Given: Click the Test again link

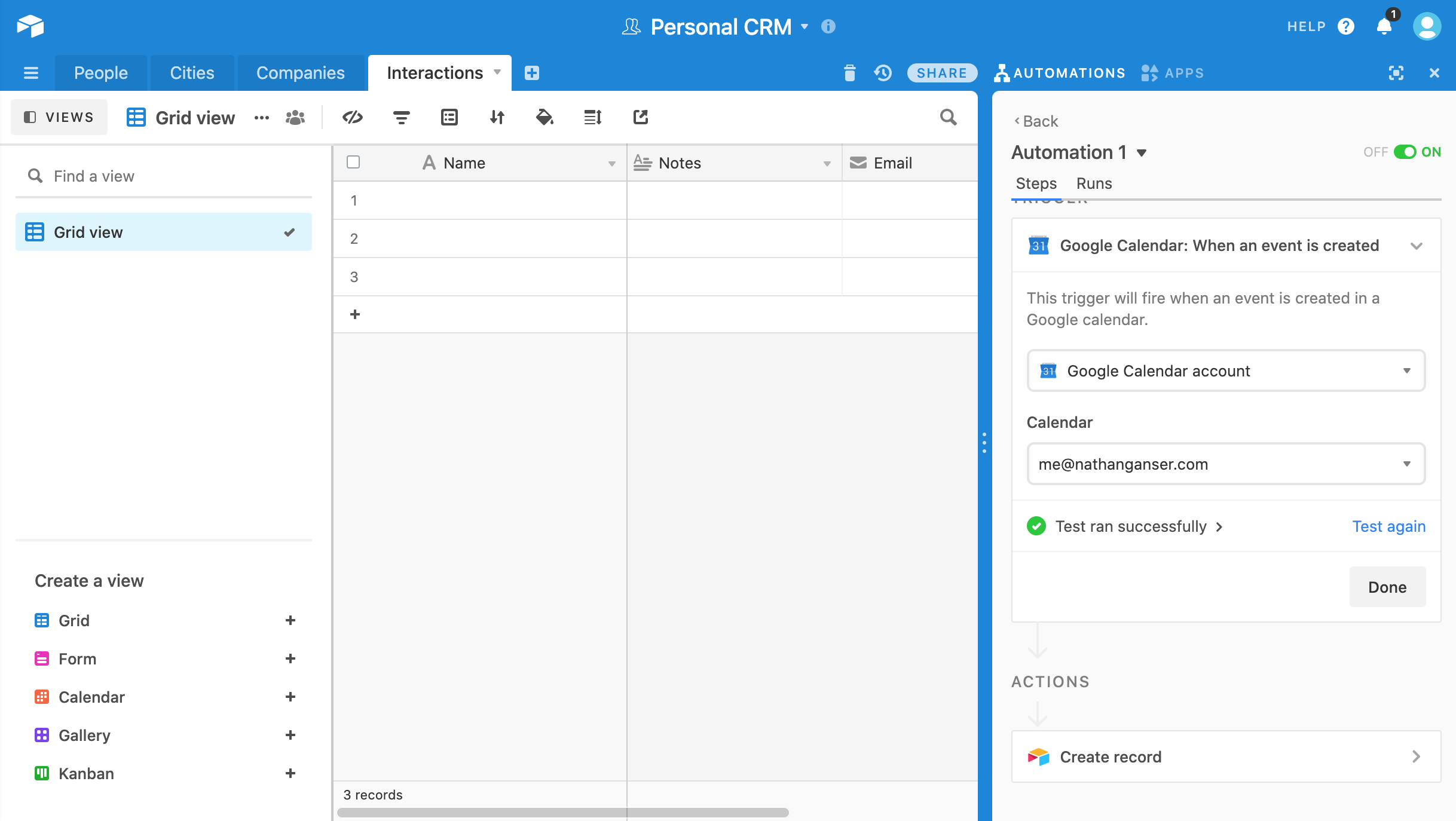Looking at the screenshot, I should pyautogui.click(x=1389, y=525).
